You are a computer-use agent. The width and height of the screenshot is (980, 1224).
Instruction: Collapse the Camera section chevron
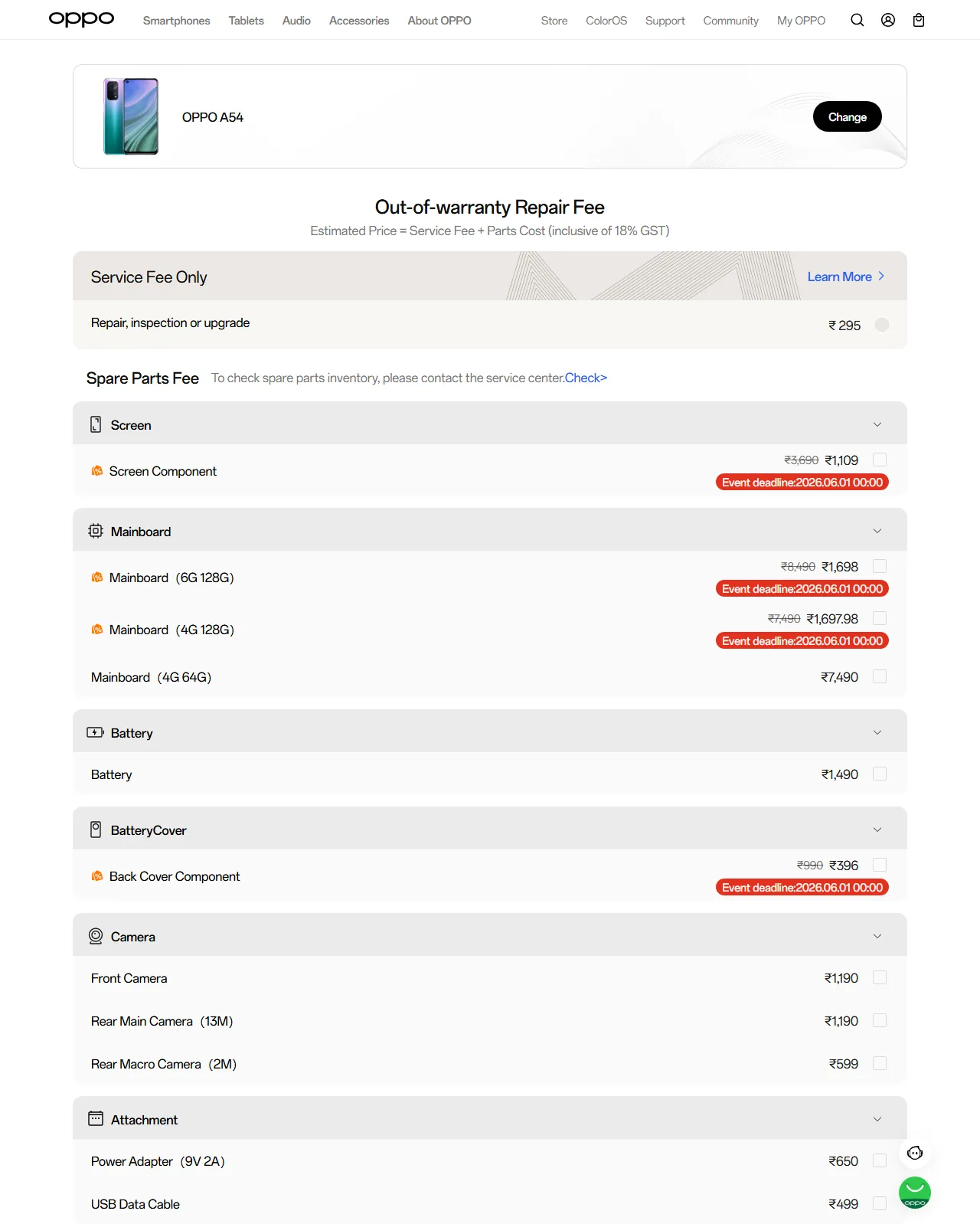tap(877, 936)
